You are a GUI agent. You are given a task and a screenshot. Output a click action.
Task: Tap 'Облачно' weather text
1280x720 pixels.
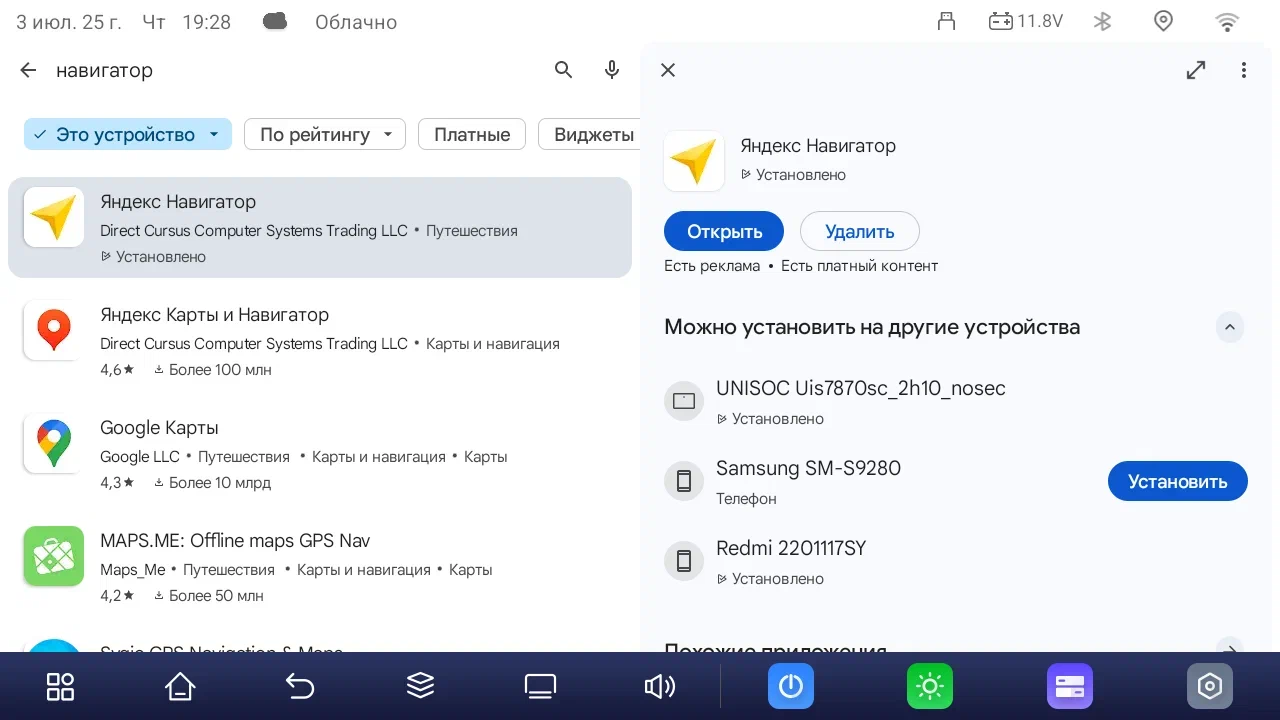click(x=356, y=21)
